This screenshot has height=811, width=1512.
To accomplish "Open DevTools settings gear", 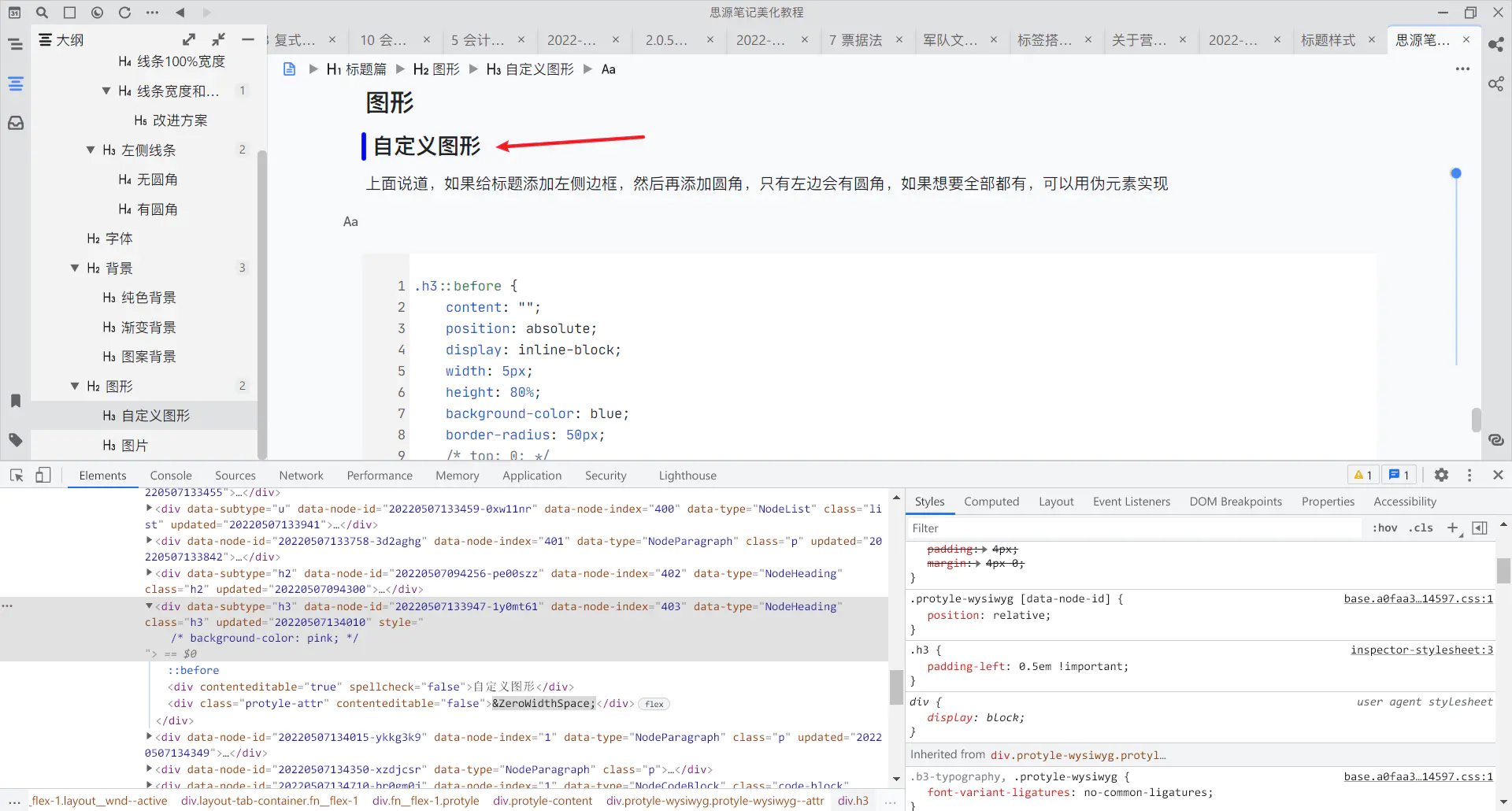I will pyautogui.click(x=1441, y=475).
